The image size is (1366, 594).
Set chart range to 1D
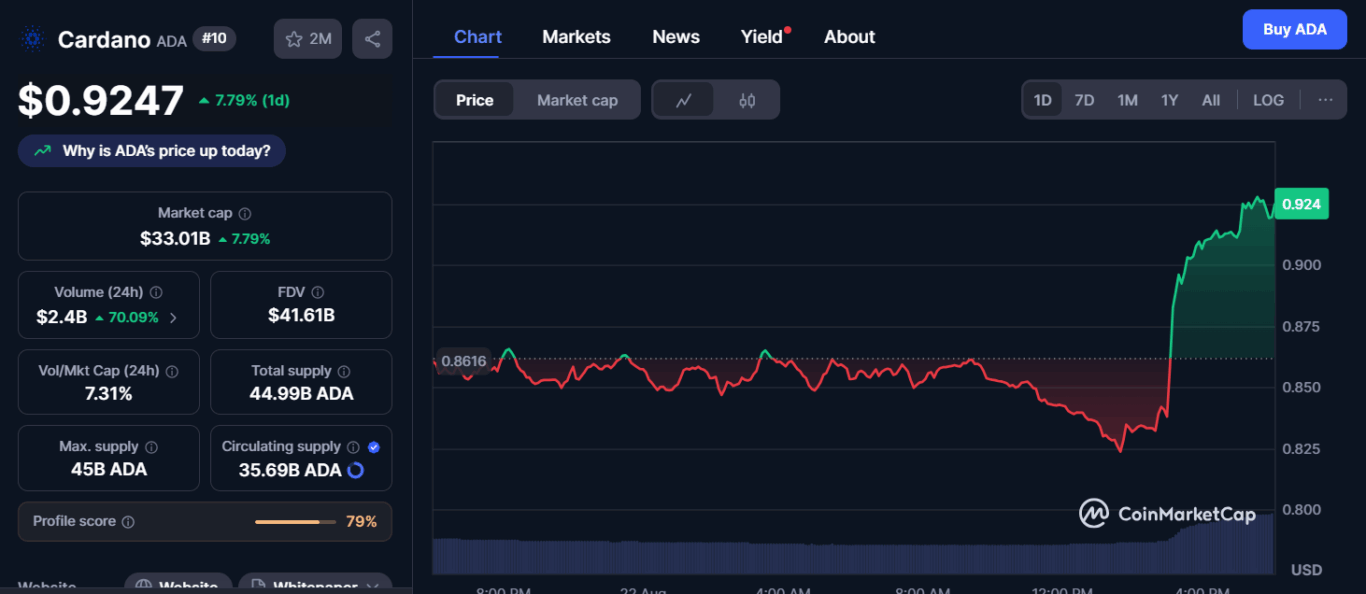[x=1043, y=100]
